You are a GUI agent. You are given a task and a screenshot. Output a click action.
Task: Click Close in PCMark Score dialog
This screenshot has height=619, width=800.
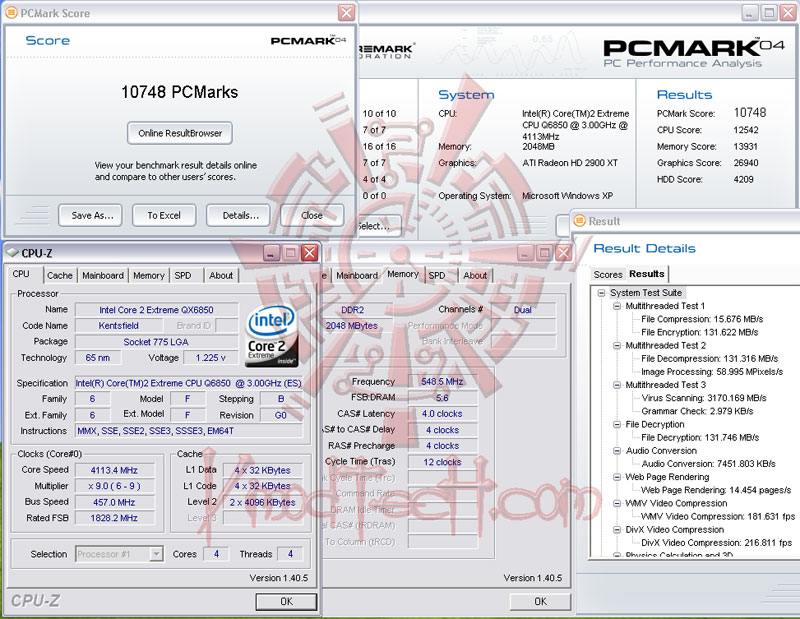point(312,215)
